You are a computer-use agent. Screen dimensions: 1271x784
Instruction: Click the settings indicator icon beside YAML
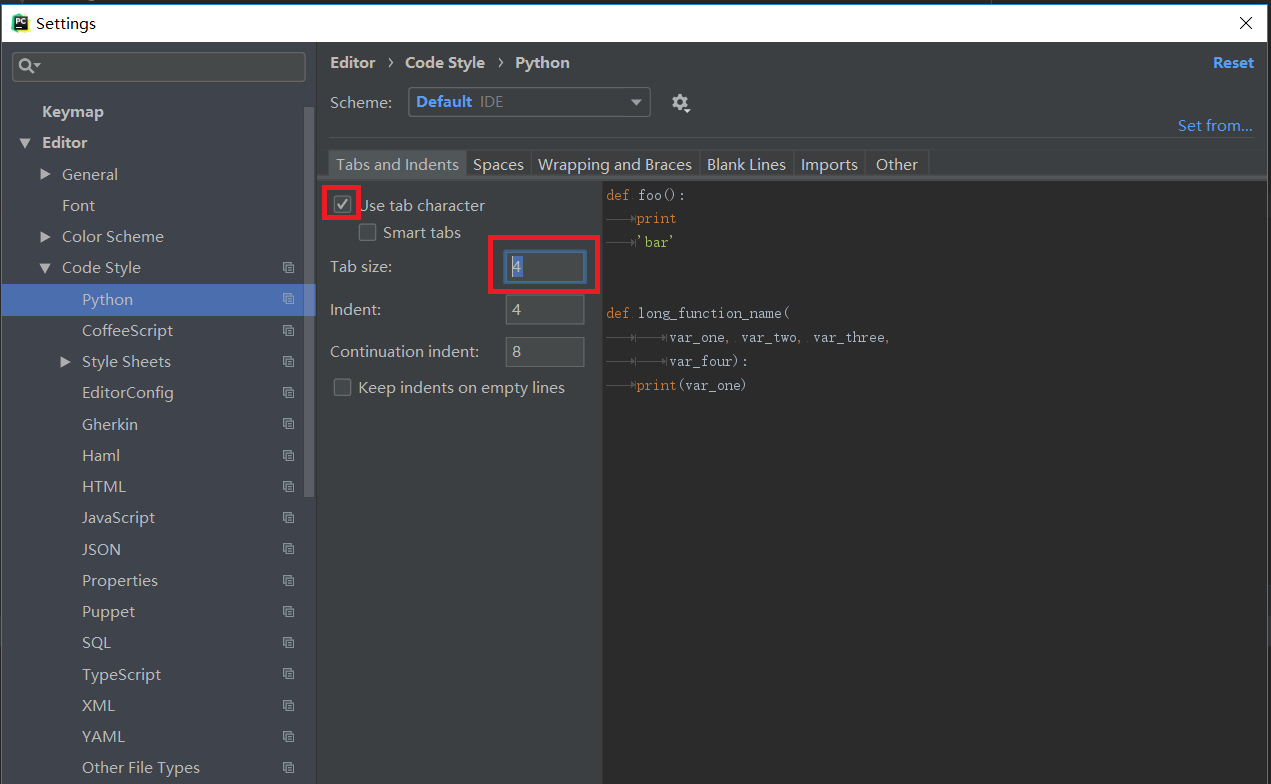(x=289, y=736)
